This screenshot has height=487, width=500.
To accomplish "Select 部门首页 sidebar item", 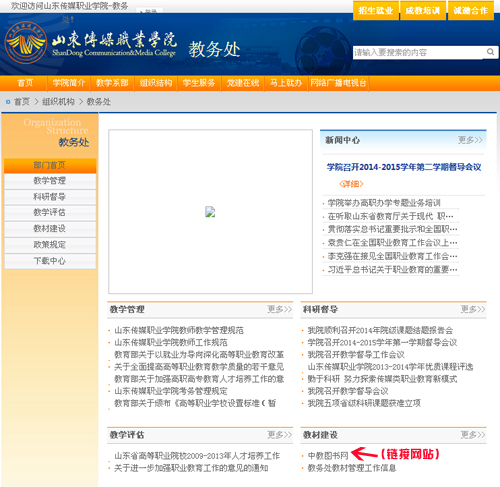I will tap(50, 165).
